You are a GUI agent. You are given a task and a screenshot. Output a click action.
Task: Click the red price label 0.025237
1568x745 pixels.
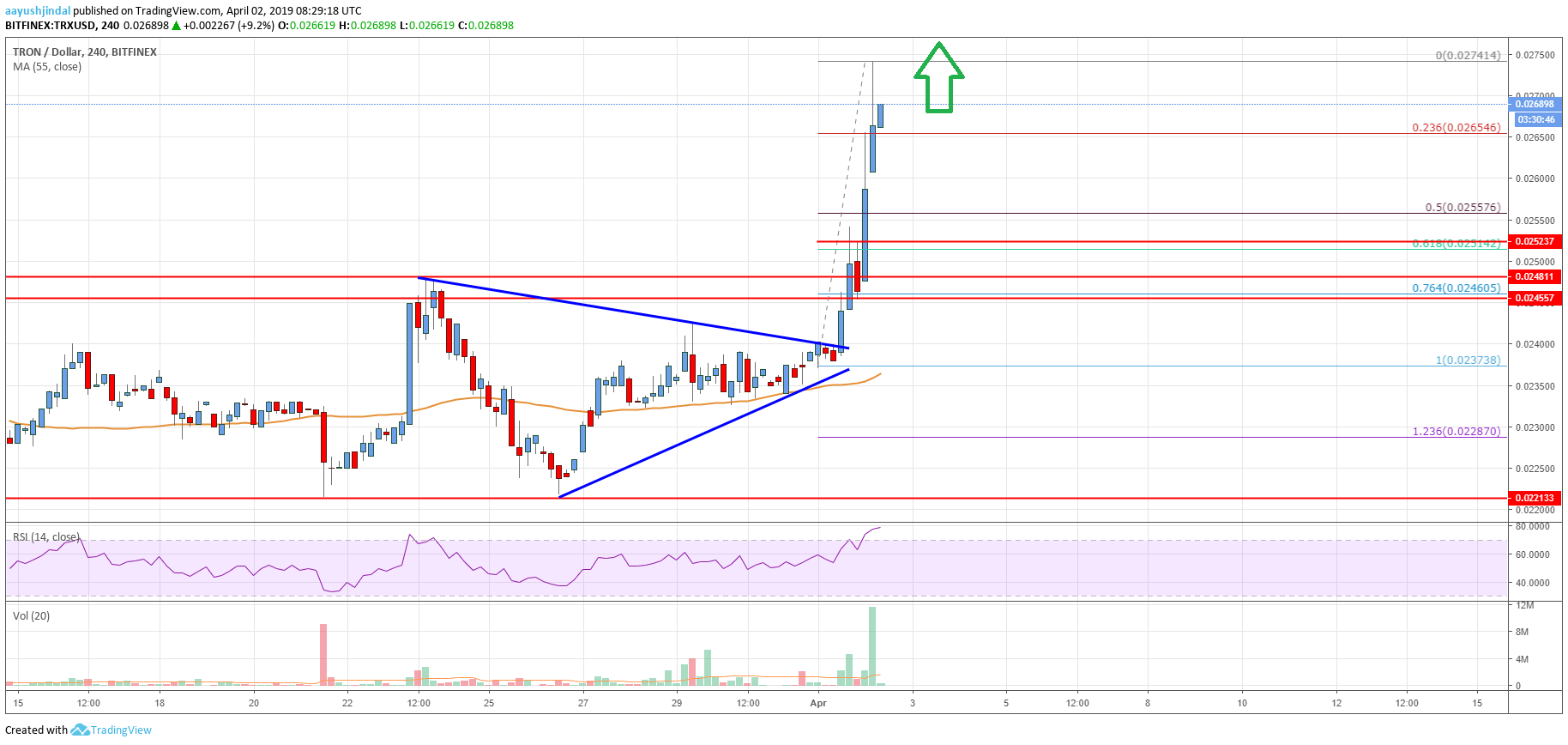click(x=1534, y=241)
